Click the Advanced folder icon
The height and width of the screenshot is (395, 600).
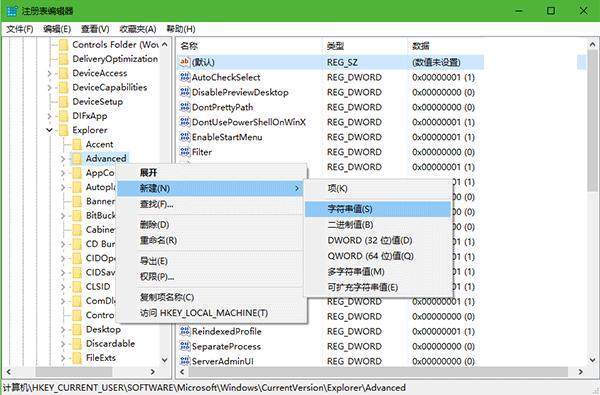coord(77,158)
